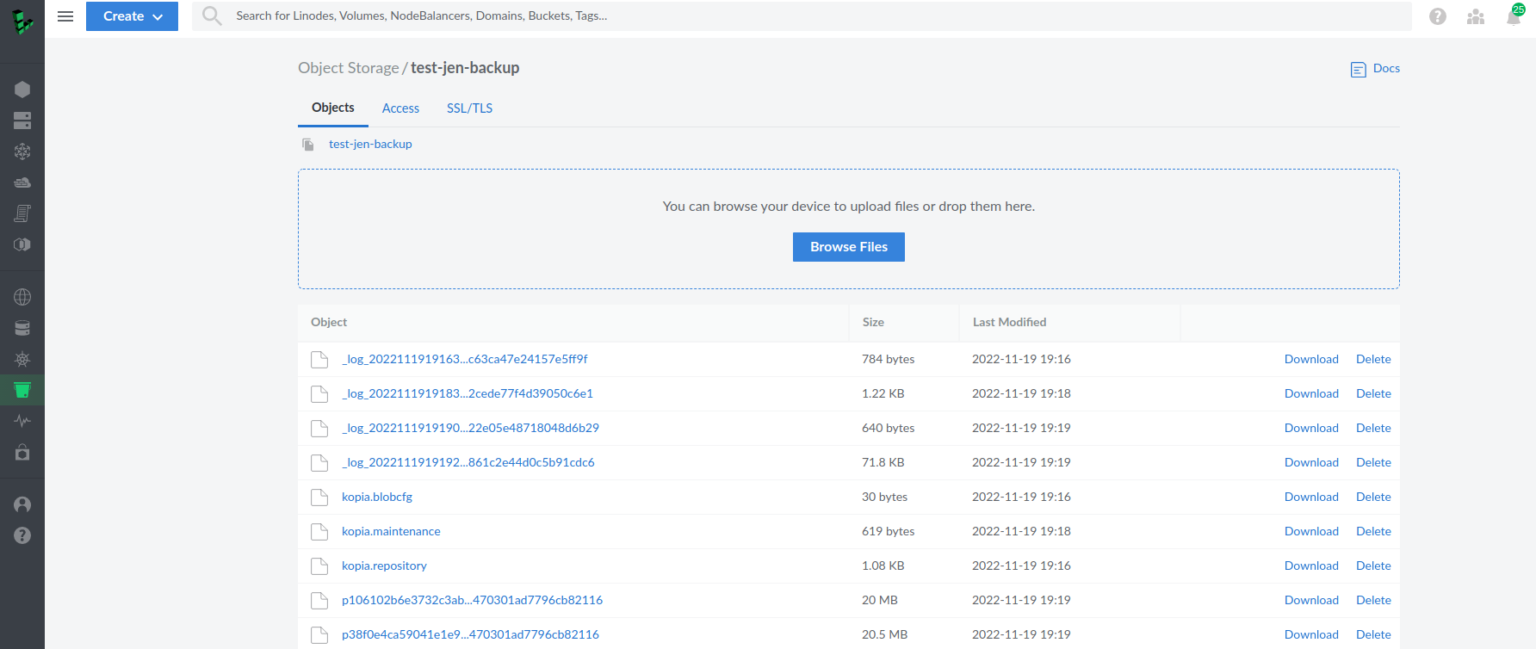Click the Browse Files button

[848, 247]
